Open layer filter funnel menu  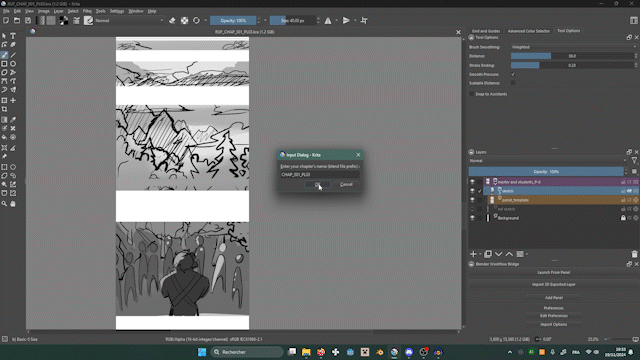(634, 161)
